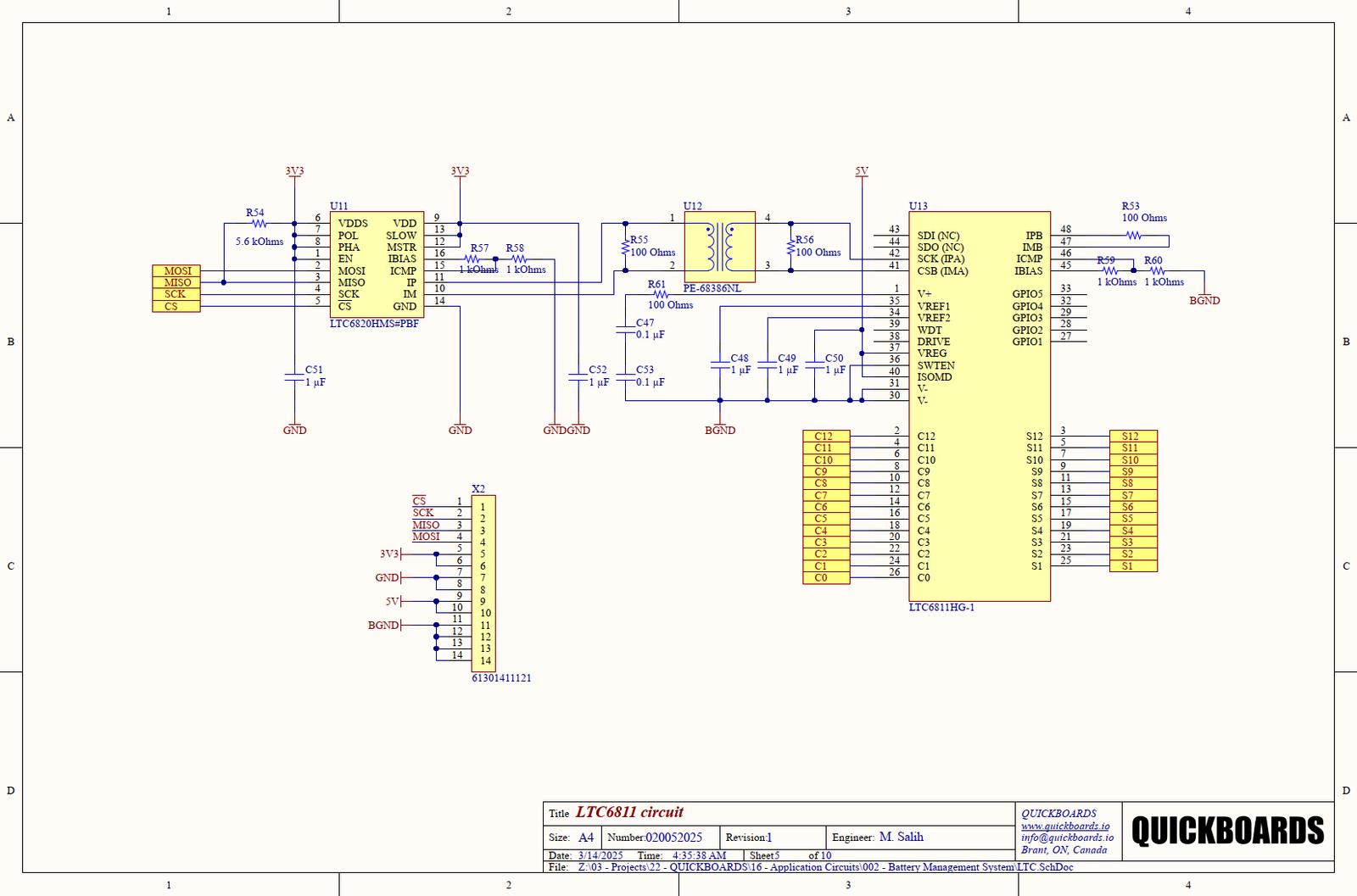
Task: Select the R54 5.6 kOhms resistor symbol
Action: [260, 224]
